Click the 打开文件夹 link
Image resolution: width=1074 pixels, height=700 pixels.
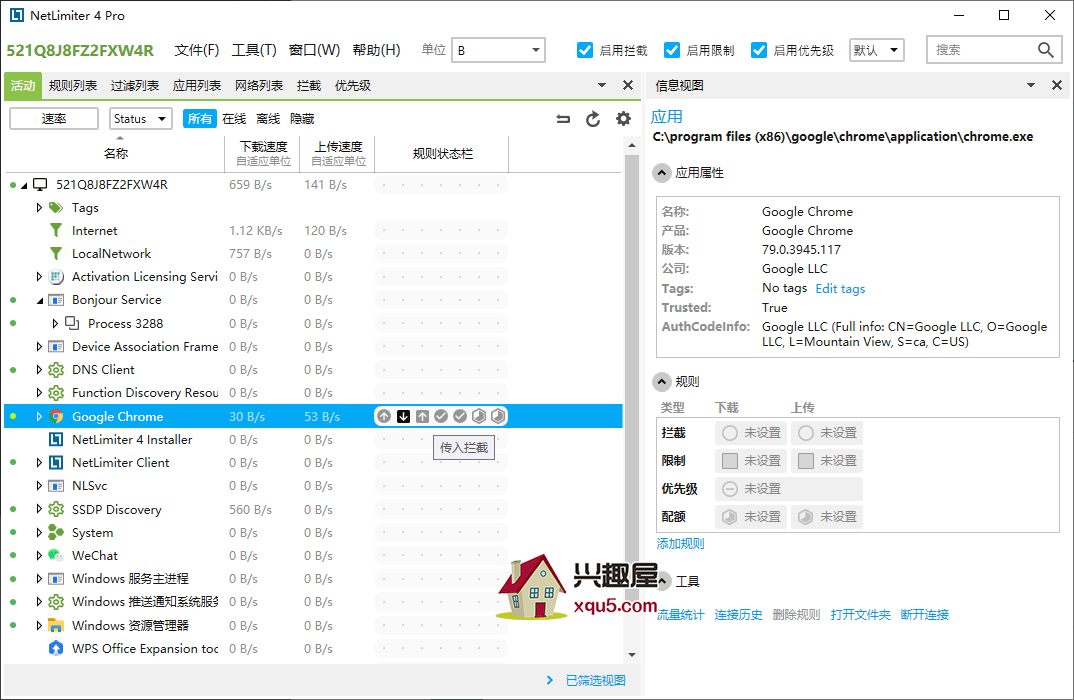click(861, 614)
